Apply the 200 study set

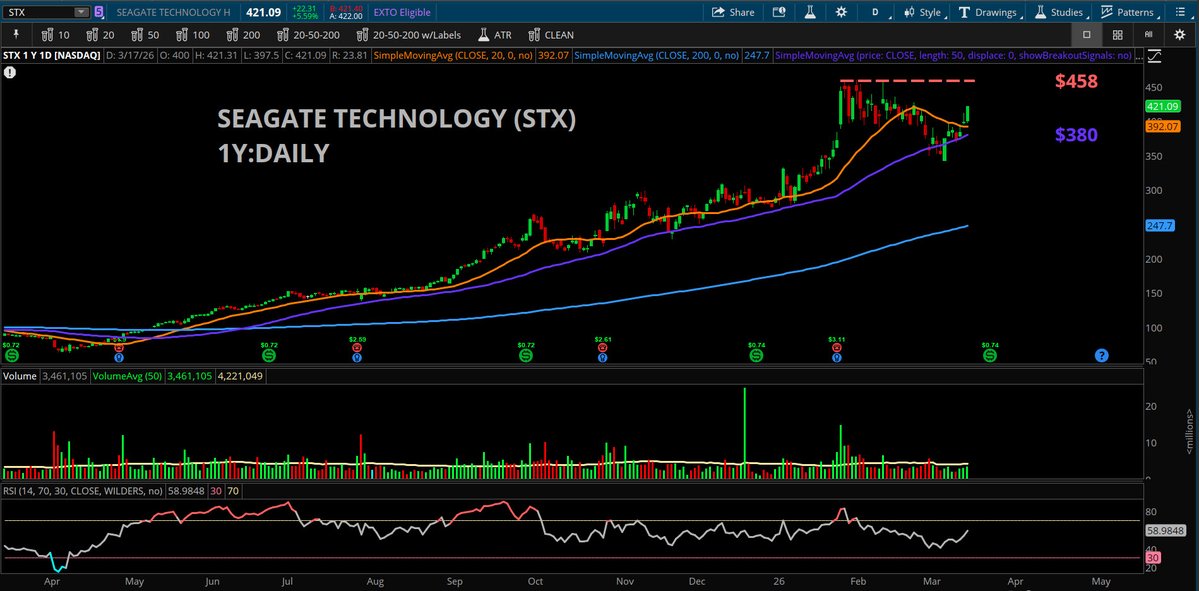244,34
